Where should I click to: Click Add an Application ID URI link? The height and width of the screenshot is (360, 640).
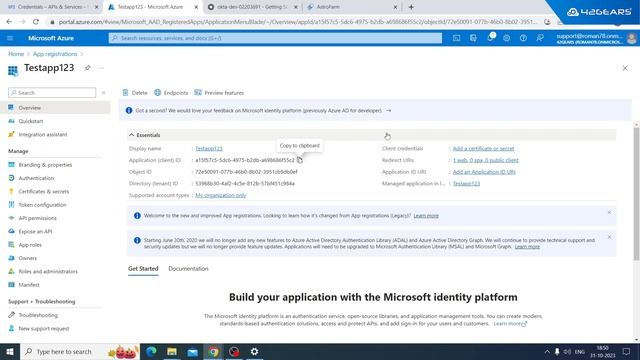click(484, 172)
